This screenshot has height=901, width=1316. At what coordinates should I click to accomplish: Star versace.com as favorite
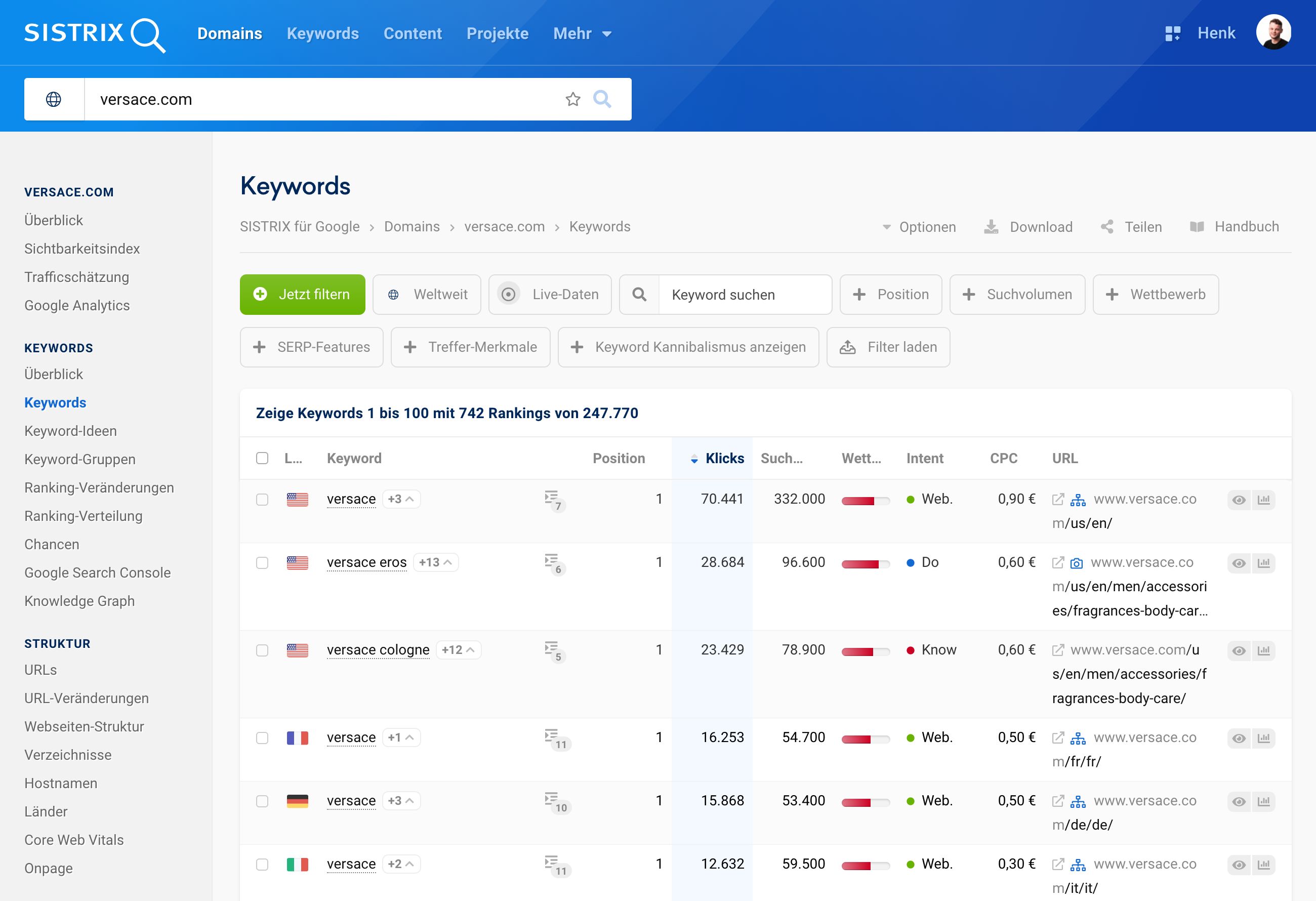[573, 99]
